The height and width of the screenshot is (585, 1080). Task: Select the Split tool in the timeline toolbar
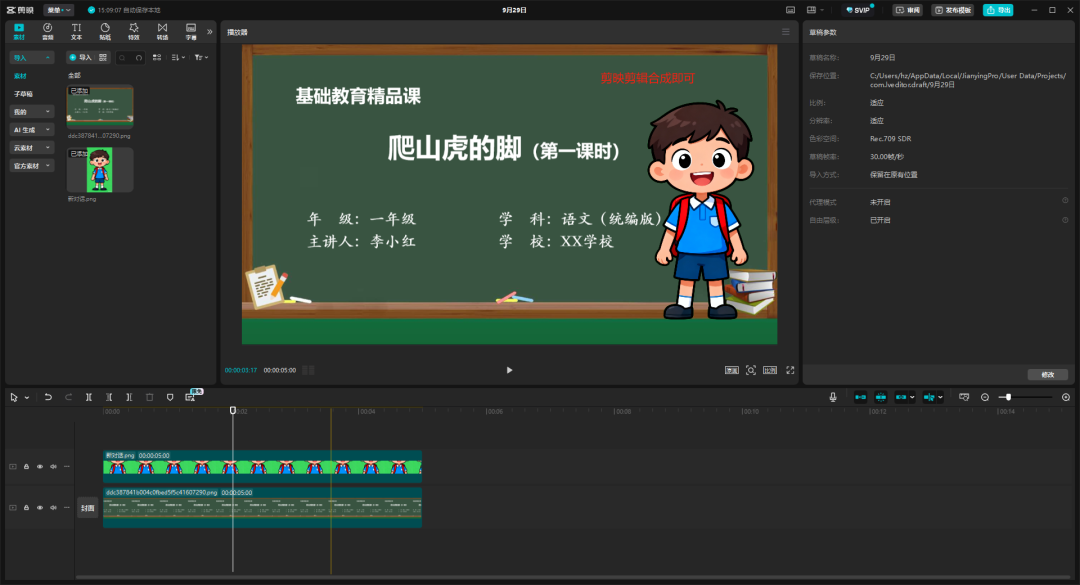click(88, 397)
